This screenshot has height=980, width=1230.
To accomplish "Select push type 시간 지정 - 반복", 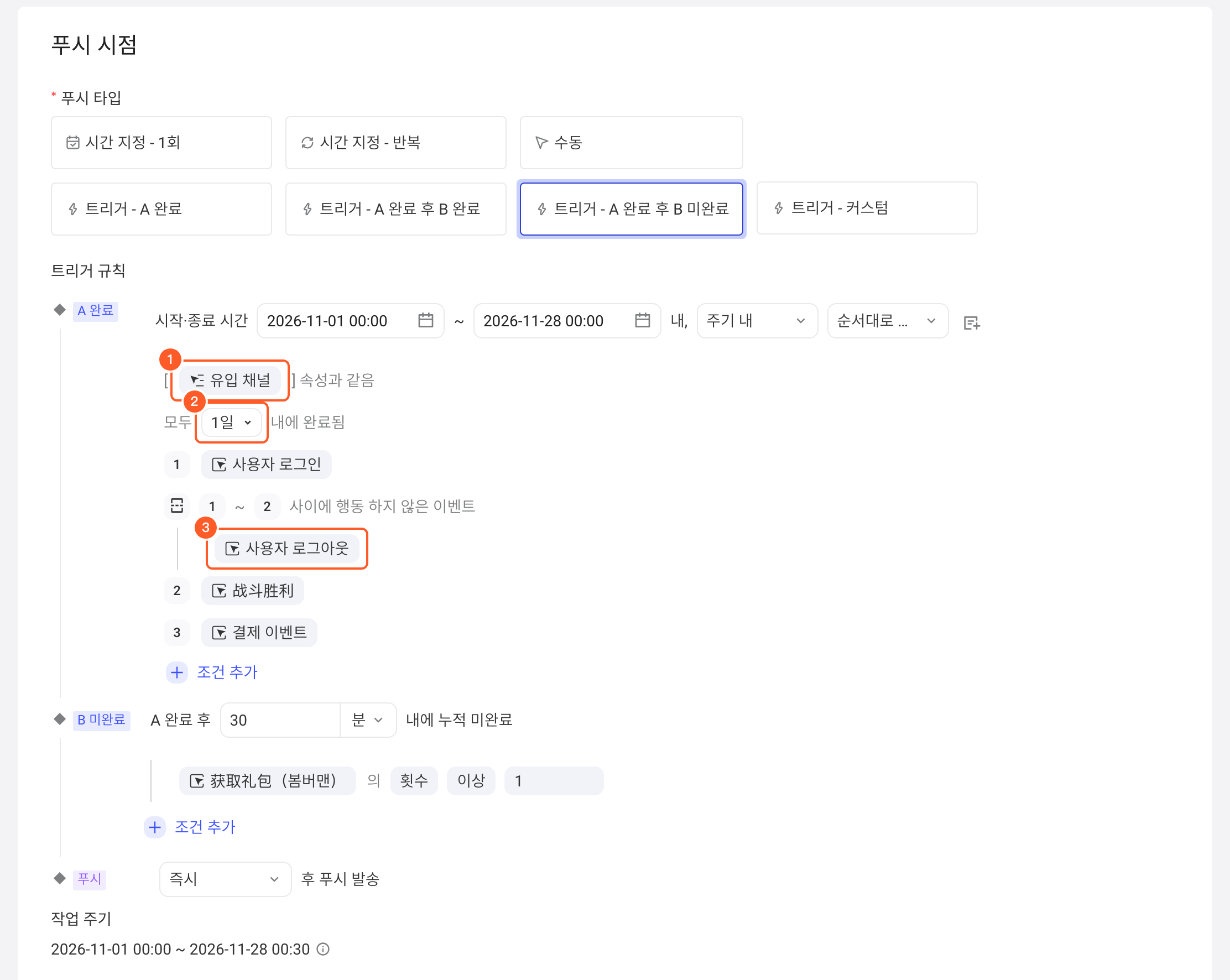I will pos(396,143).
